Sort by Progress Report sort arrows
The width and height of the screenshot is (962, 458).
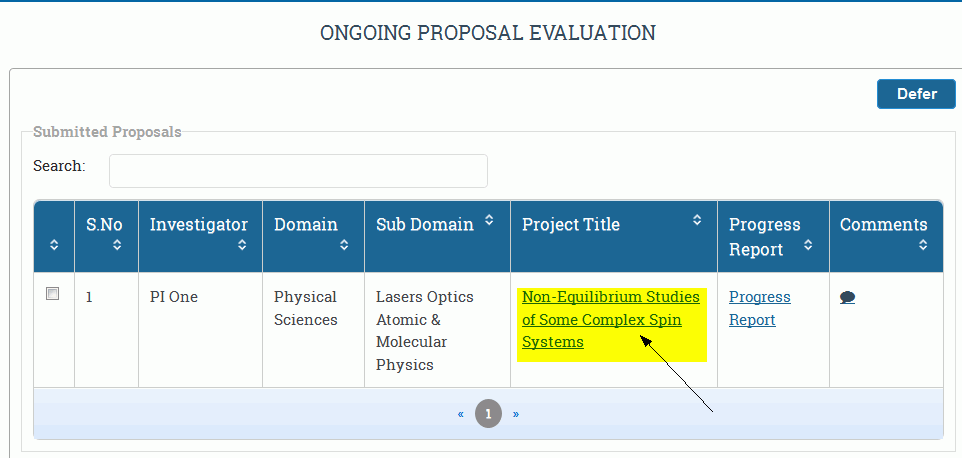coord(808,245)
